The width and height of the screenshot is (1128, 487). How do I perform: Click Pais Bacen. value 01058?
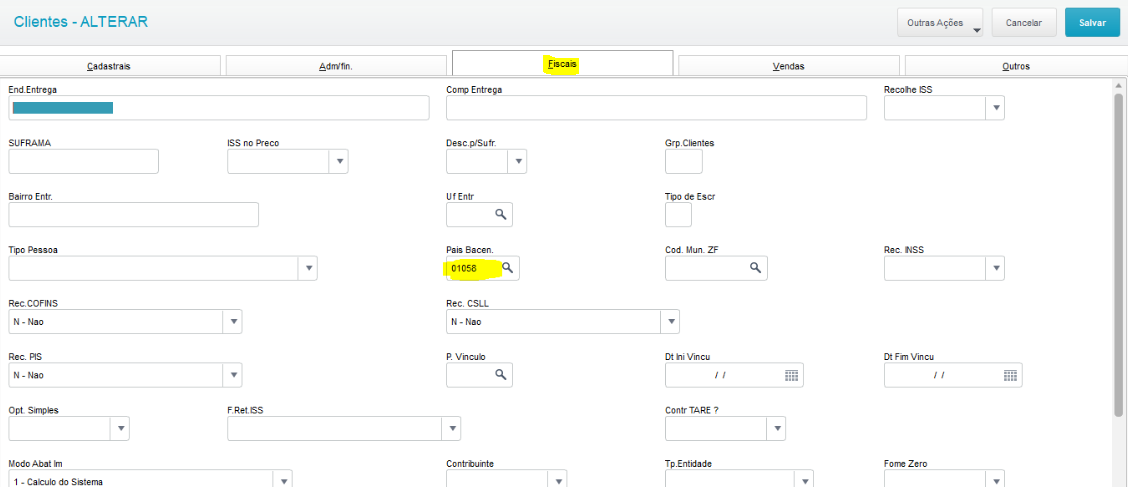click(464, 268)
